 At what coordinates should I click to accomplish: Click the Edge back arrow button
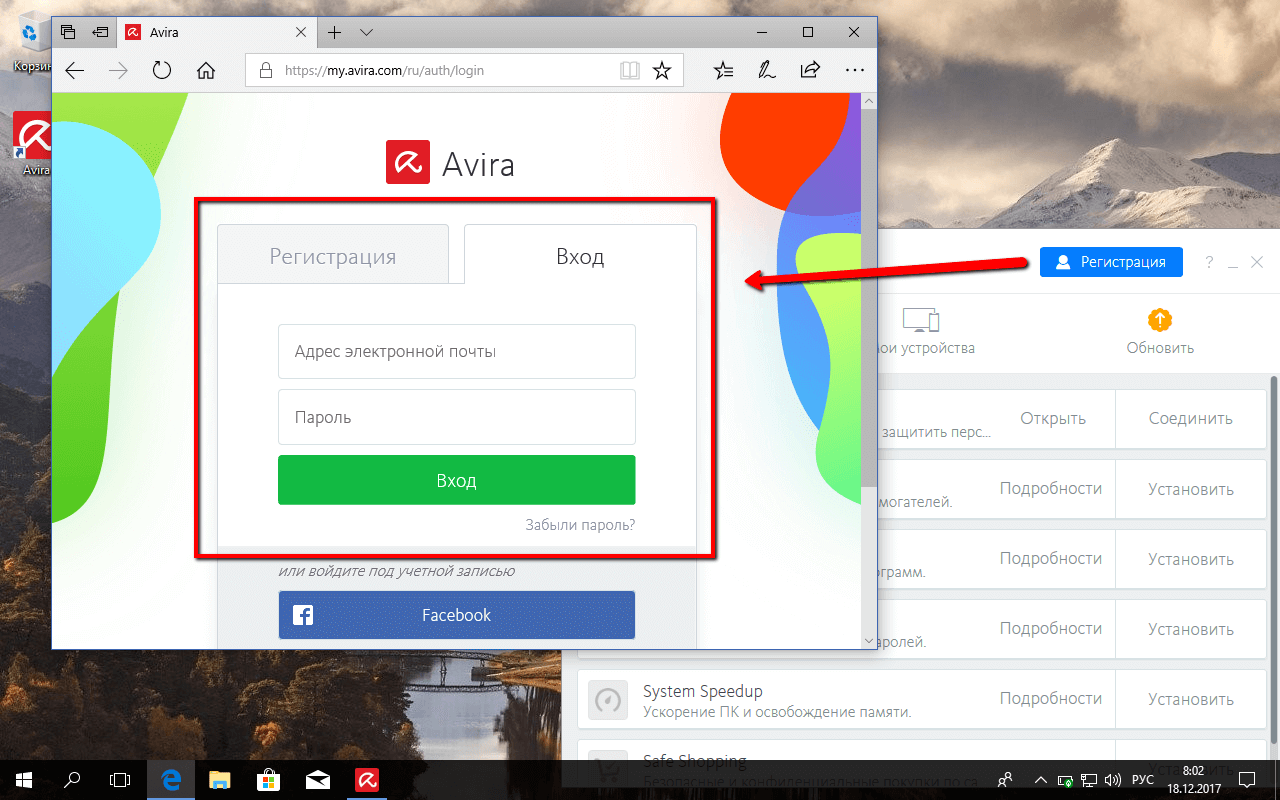coord(75,71)
